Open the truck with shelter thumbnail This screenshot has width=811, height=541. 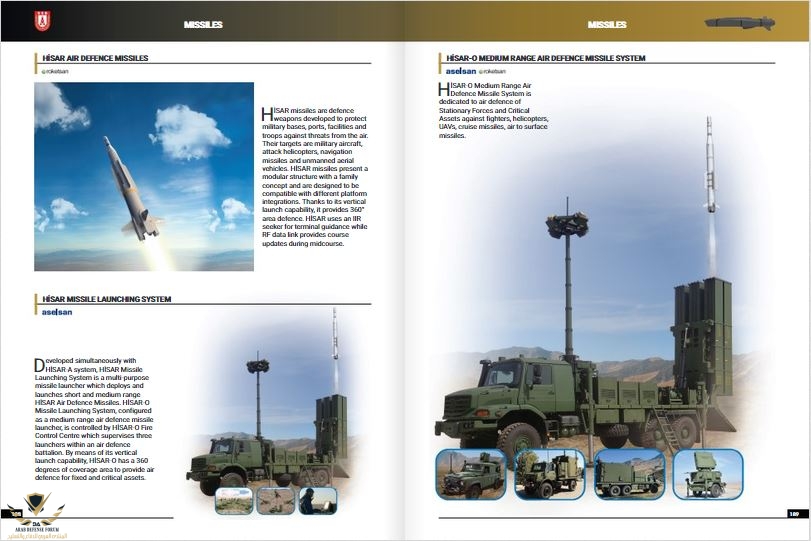click(550, 474)
